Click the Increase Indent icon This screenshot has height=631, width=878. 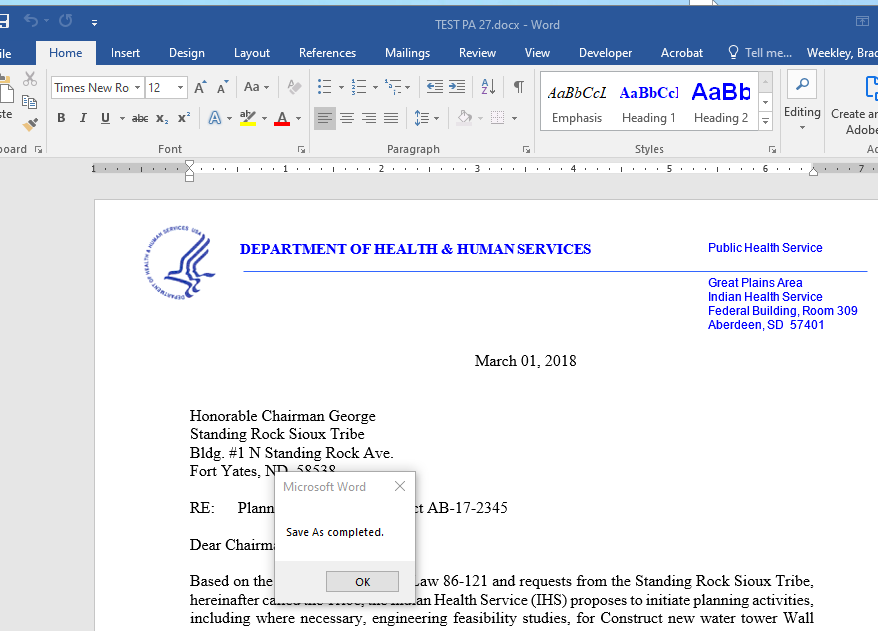(457, 87)
